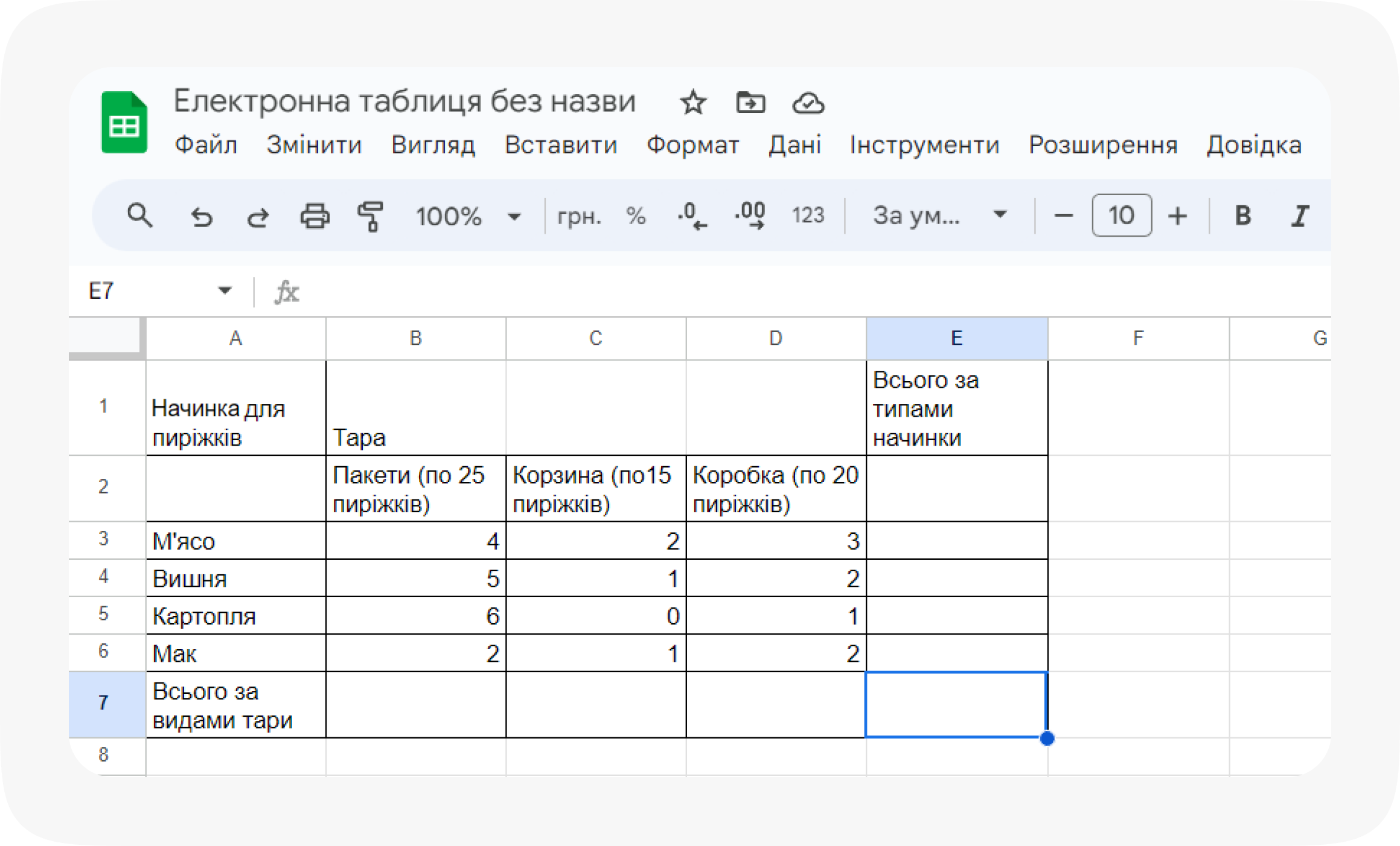This screenshot has width=1400, height=846.
Task: Select column A header
Action: [x=235, y=338]
